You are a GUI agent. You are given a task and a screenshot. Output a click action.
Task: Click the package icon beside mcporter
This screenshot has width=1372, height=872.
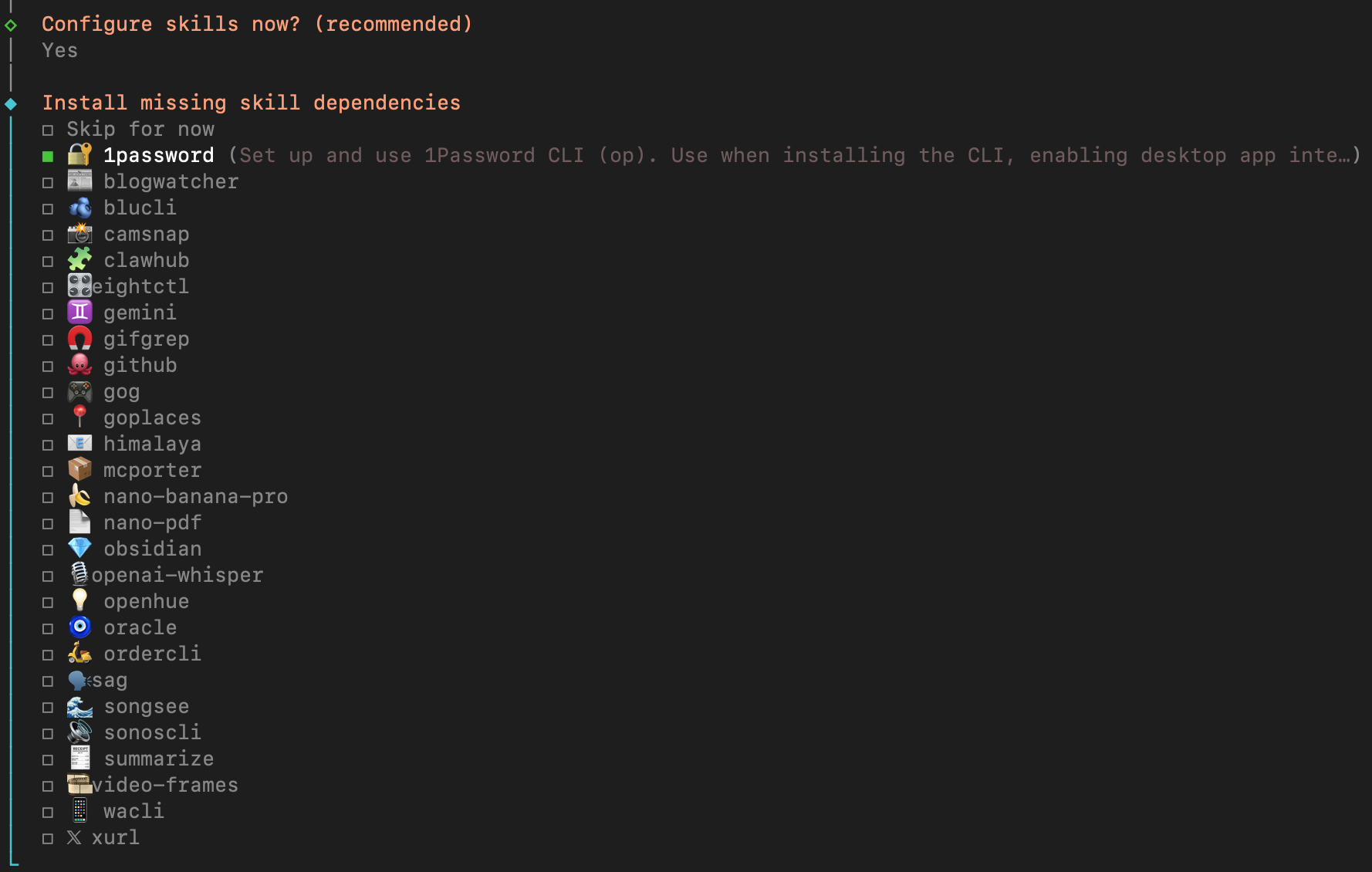tap(79, 470)
